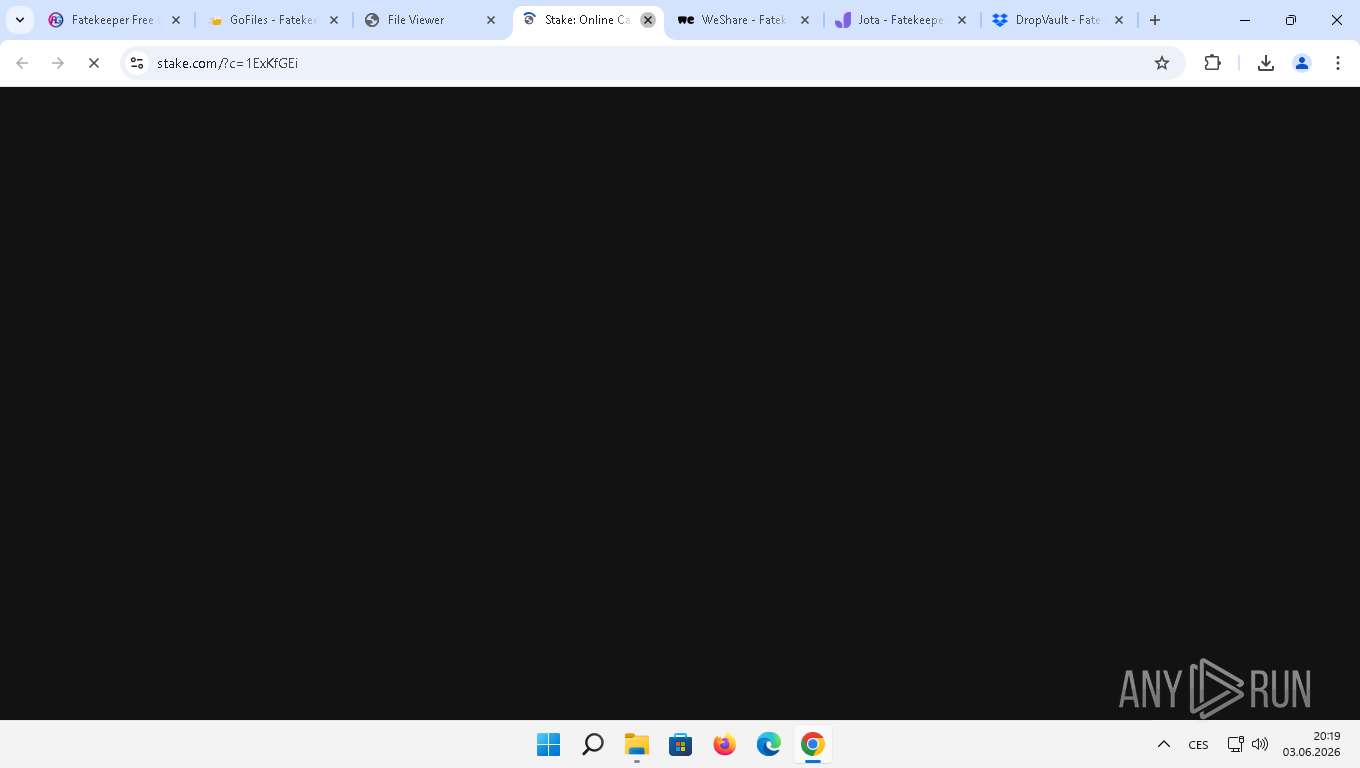The width and height of the screenshot is (1360, 768).
Task: Open the tab search chevron
Action: pos(20,20)
